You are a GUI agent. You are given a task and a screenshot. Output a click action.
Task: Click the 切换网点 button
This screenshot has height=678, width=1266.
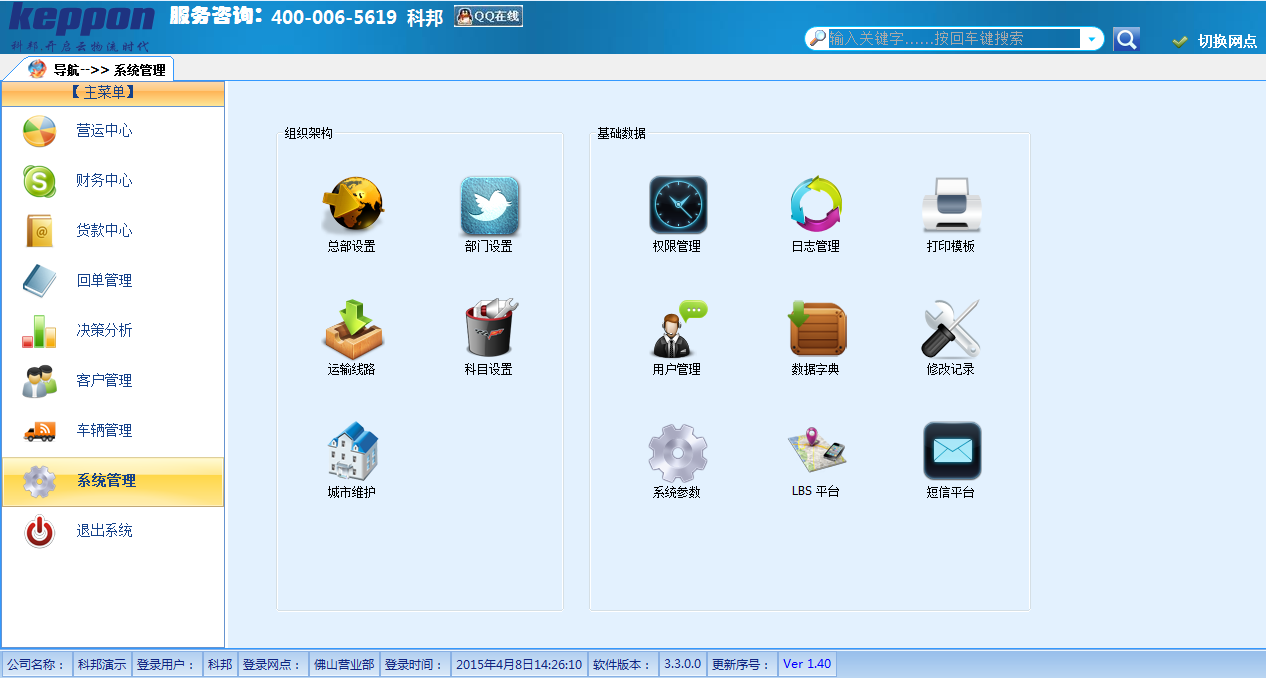[1216, 41]
